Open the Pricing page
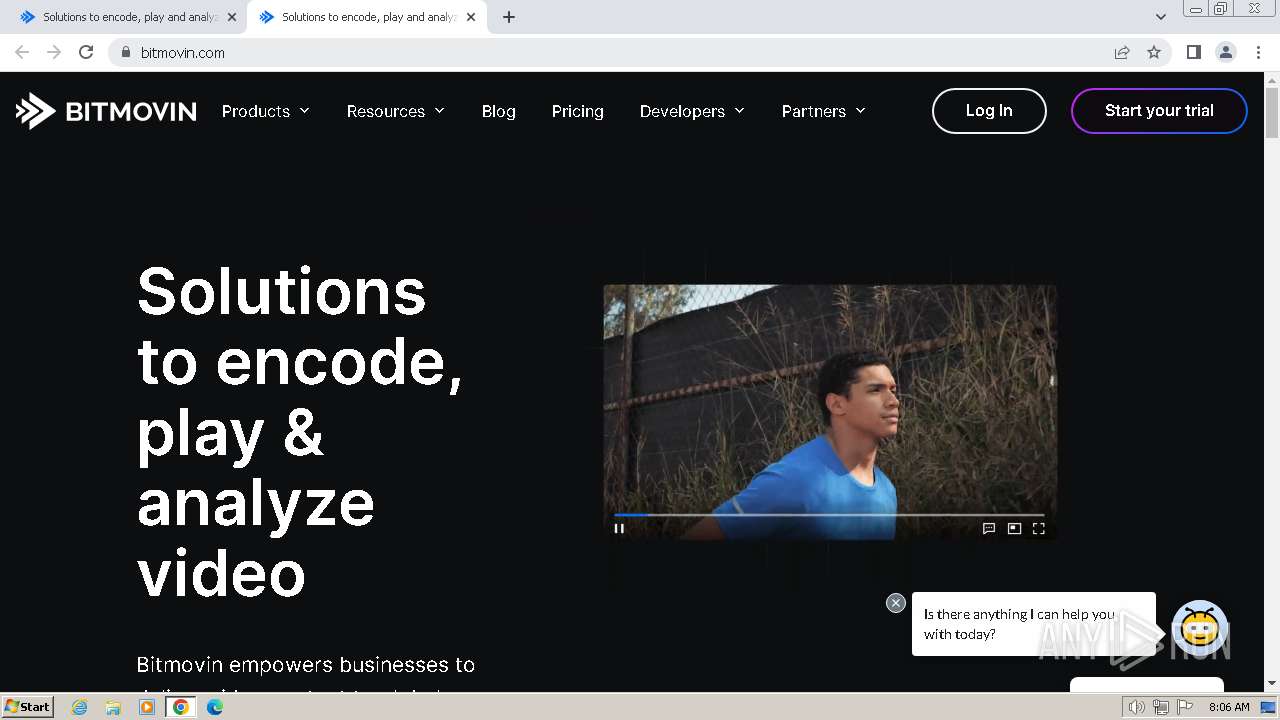 click(578, 111)
